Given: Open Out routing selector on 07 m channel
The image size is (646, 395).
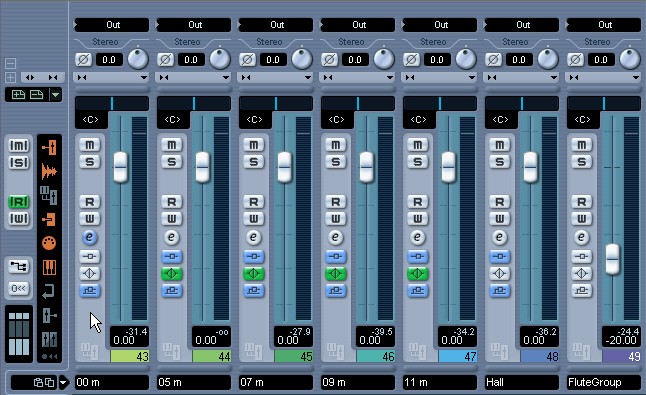Looking at the screenshot, I should pyautogui.click(x=276, y=25).
